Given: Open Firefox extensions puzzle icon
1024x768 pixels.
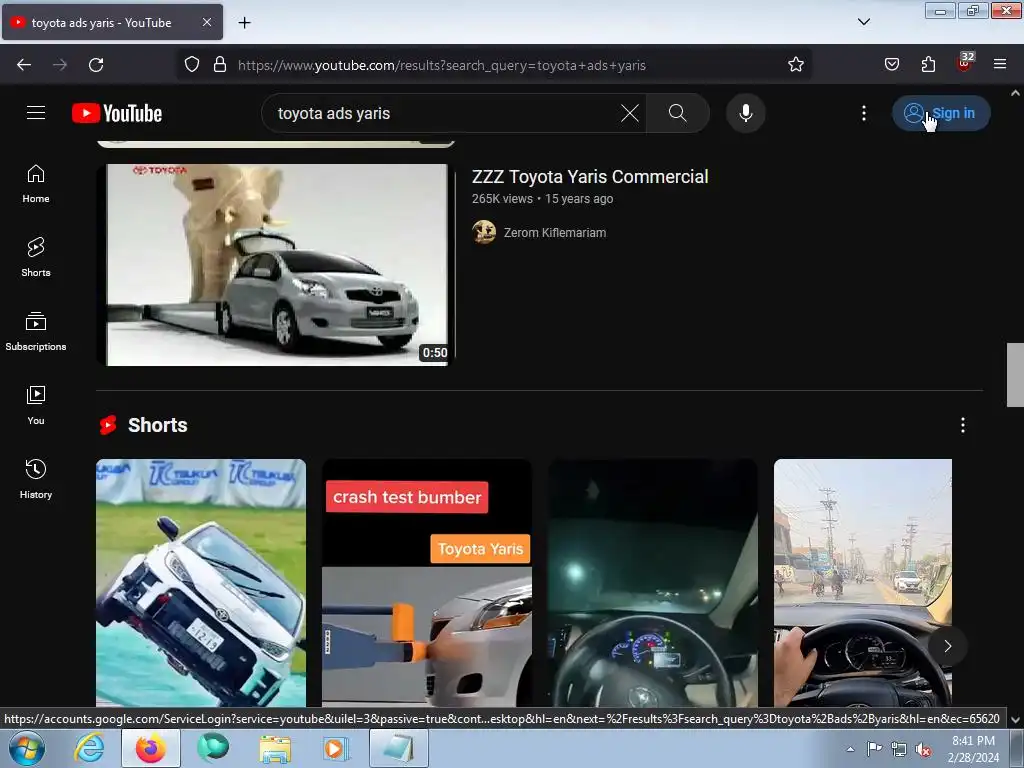Looking at the screenshot, I should [x=928, y=65].
